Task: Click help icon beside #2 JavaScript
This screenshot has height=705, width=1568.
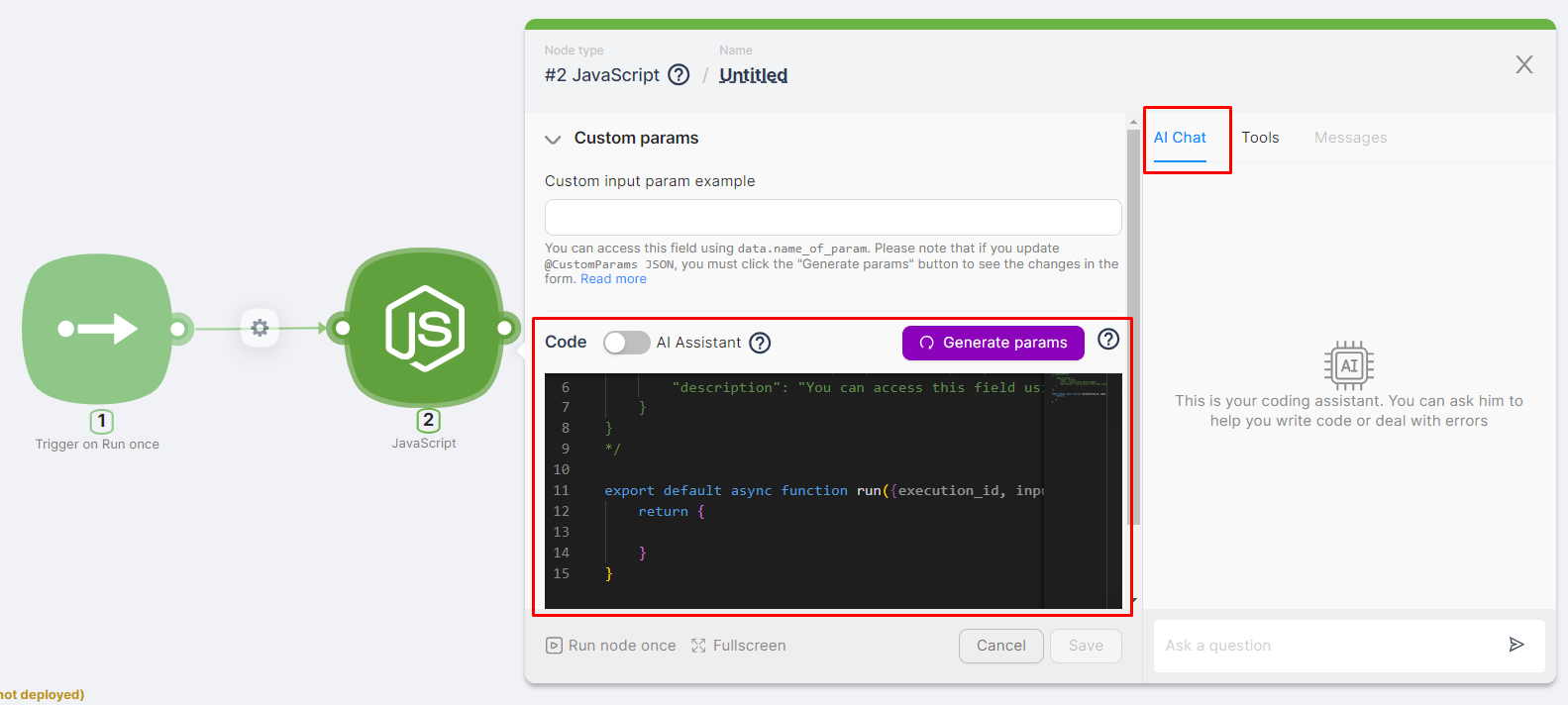Action: [x=679, y=75]
